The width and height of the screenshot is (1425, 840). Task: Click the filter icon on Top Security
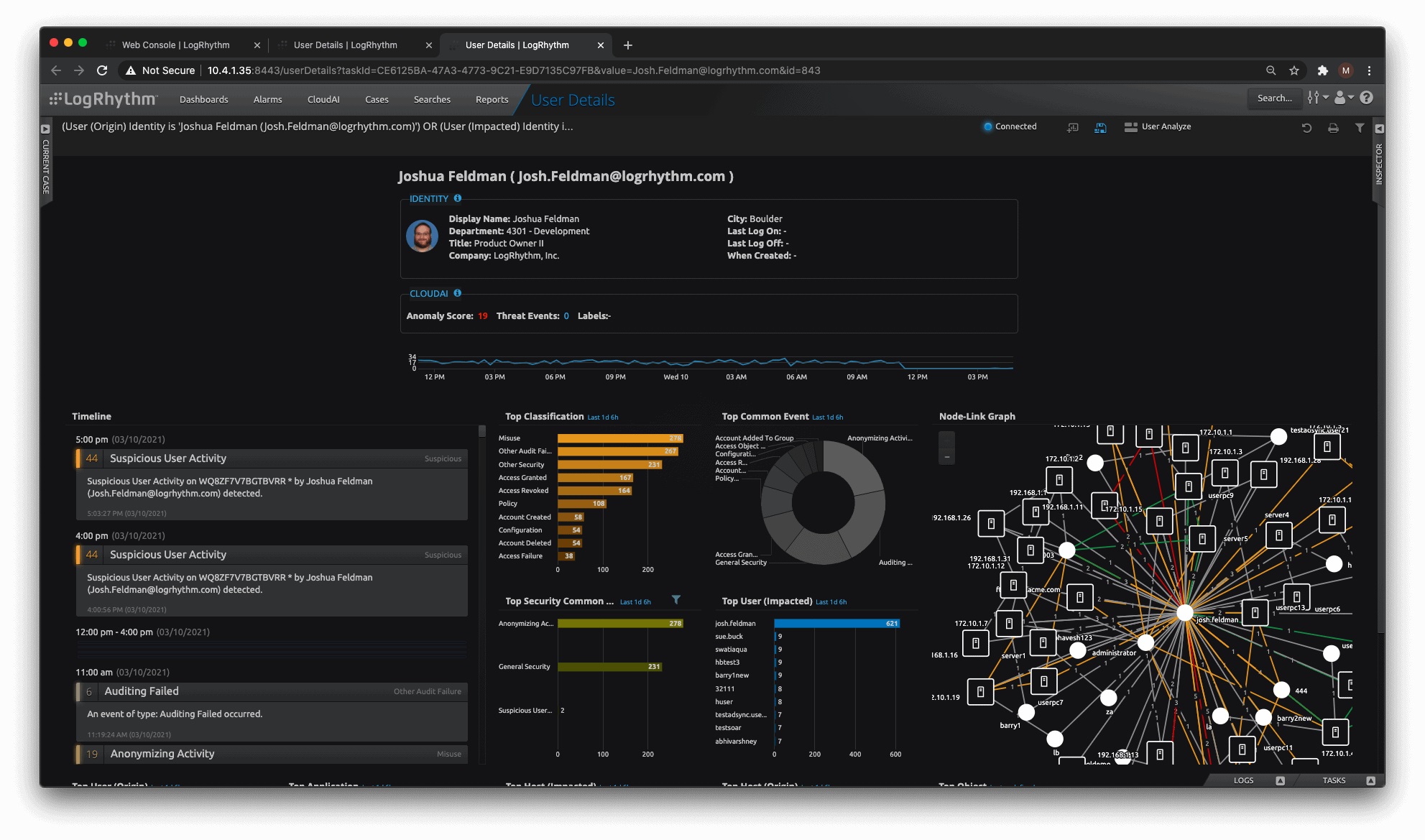pyautogui.click(x=675, y=600)
